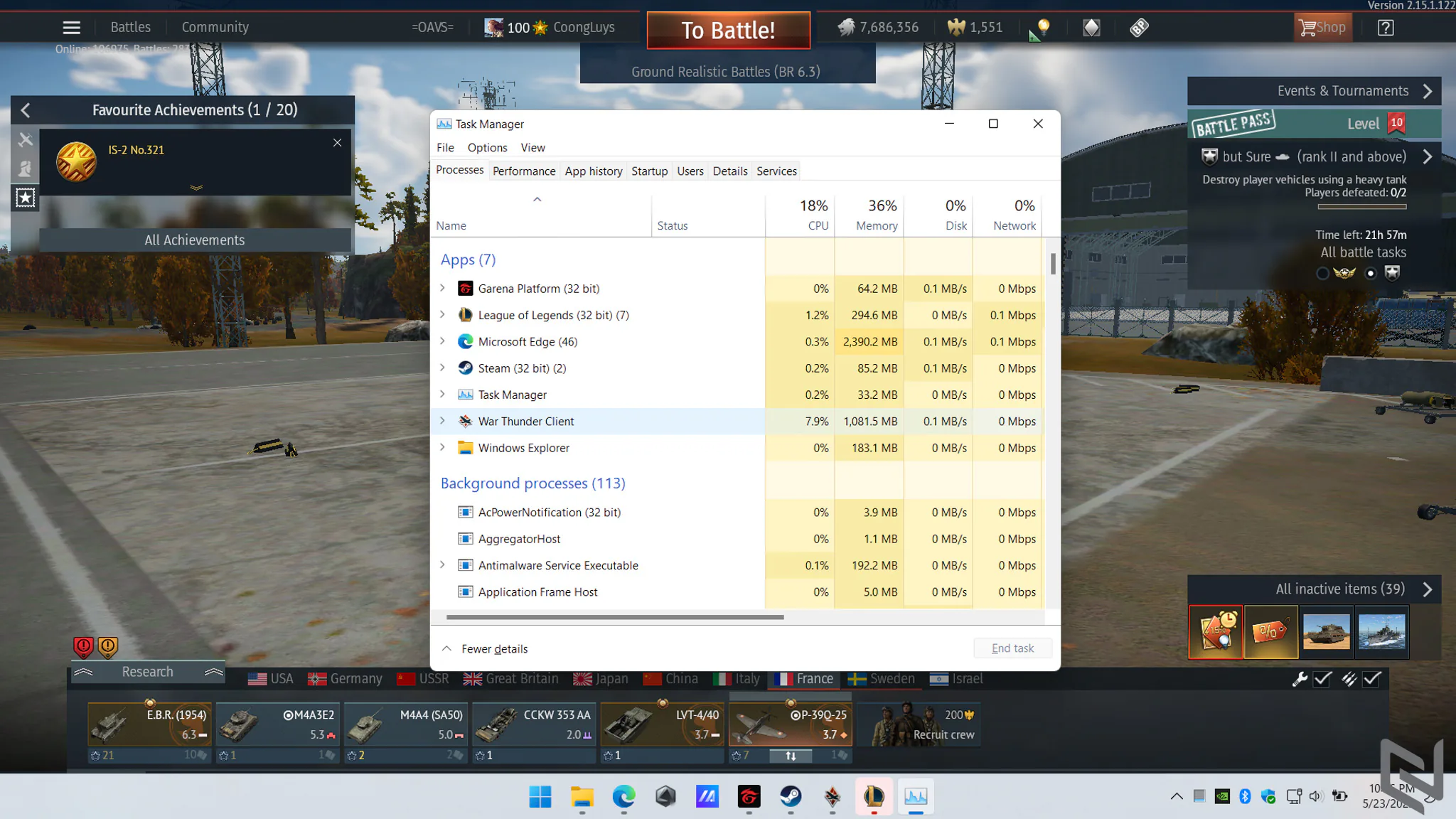The image size is (1456, 819).
Task: Click the War Thunder taskbar icon
Action: (x=833, y=796)
